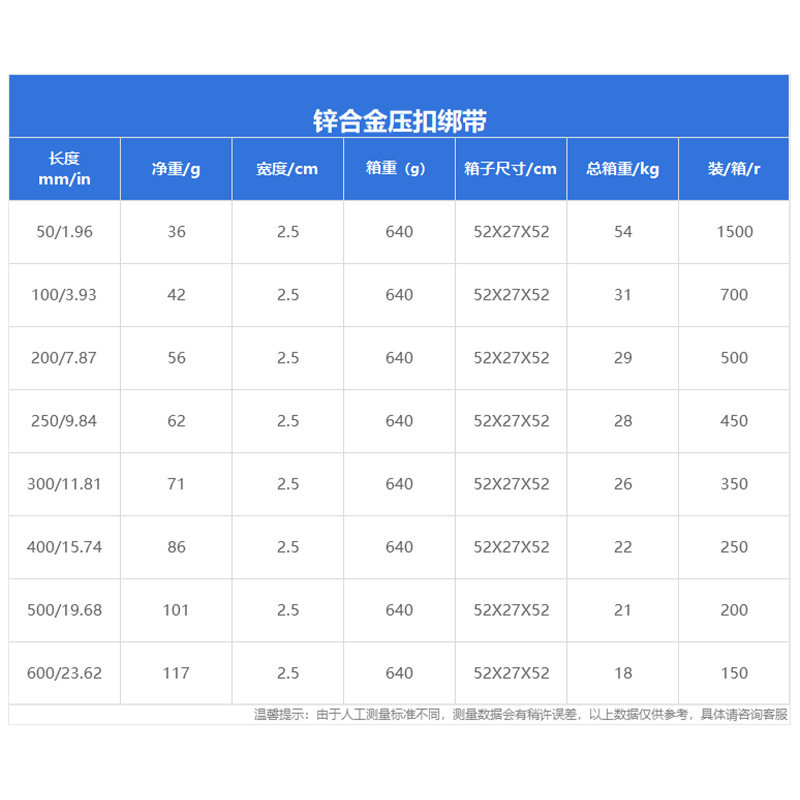The image size is (800, 800).
Task: Click the length cell 300/11.81
Action: pos(64,484)
